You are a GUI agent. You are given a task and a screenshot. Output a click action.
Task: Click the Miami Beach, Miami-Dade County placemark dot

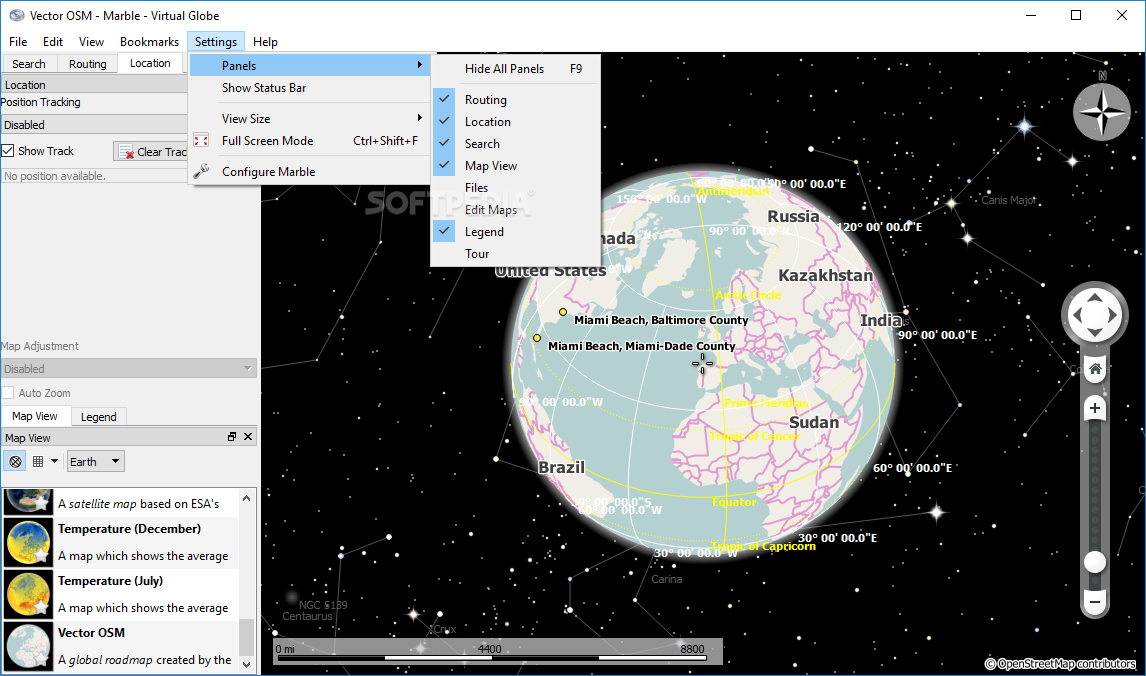(x=536, y=338)
